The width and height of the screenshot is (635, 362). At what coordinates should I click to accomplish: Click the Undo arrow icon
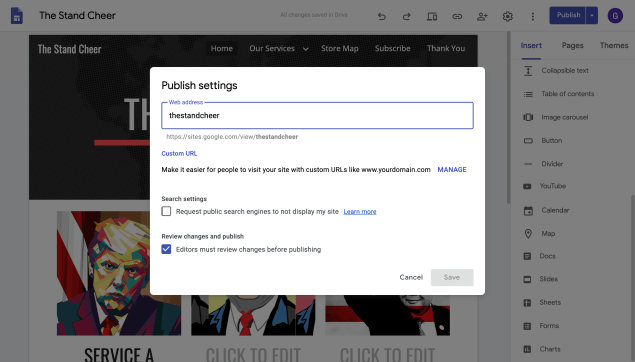(x=381, y=16)
